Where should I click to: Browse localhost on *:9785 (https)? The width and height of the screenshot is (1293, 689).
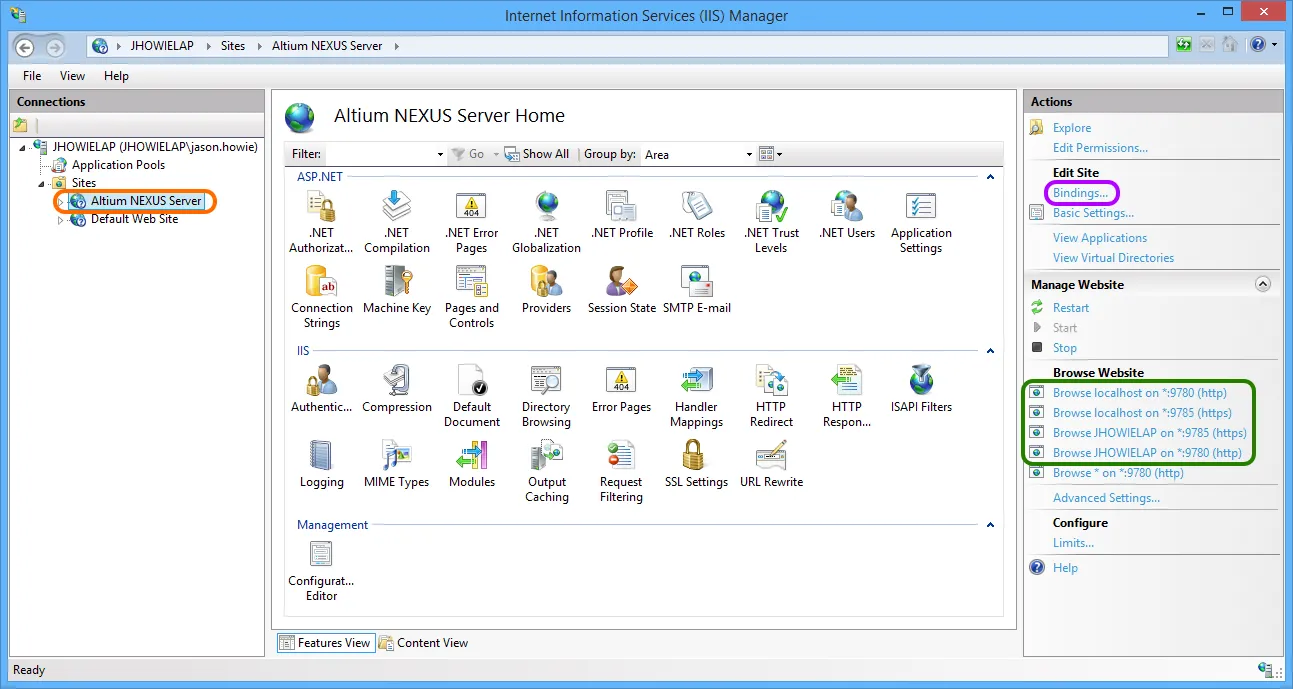1142,413
